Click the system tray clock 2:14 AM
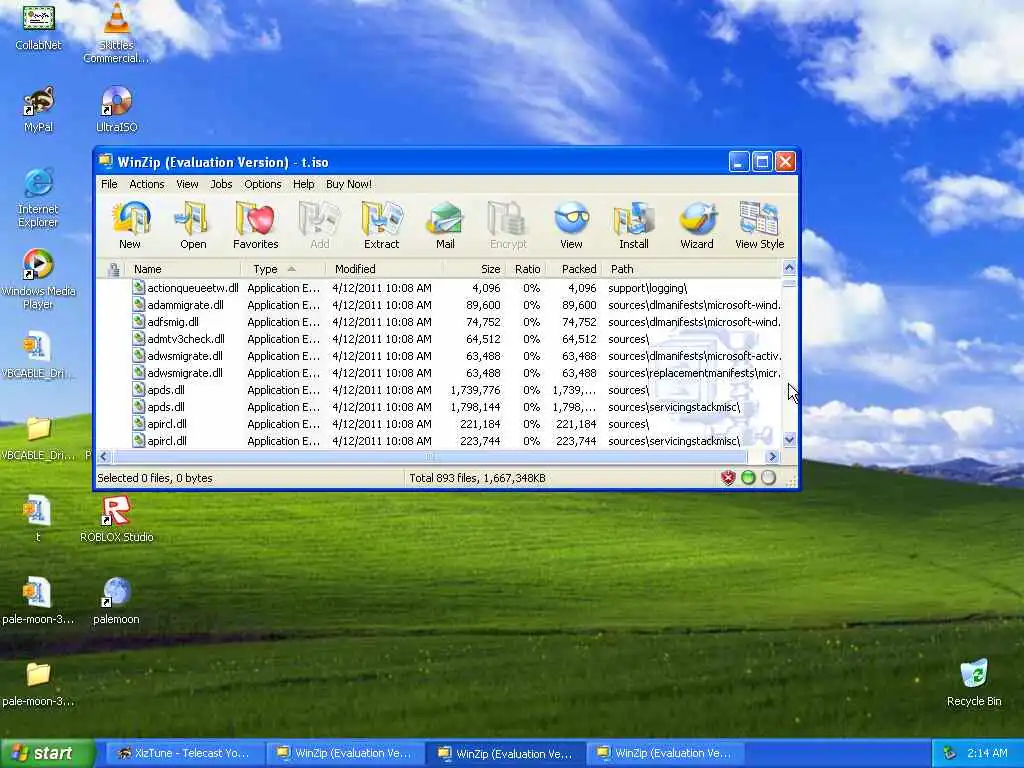 coord(987,753)
